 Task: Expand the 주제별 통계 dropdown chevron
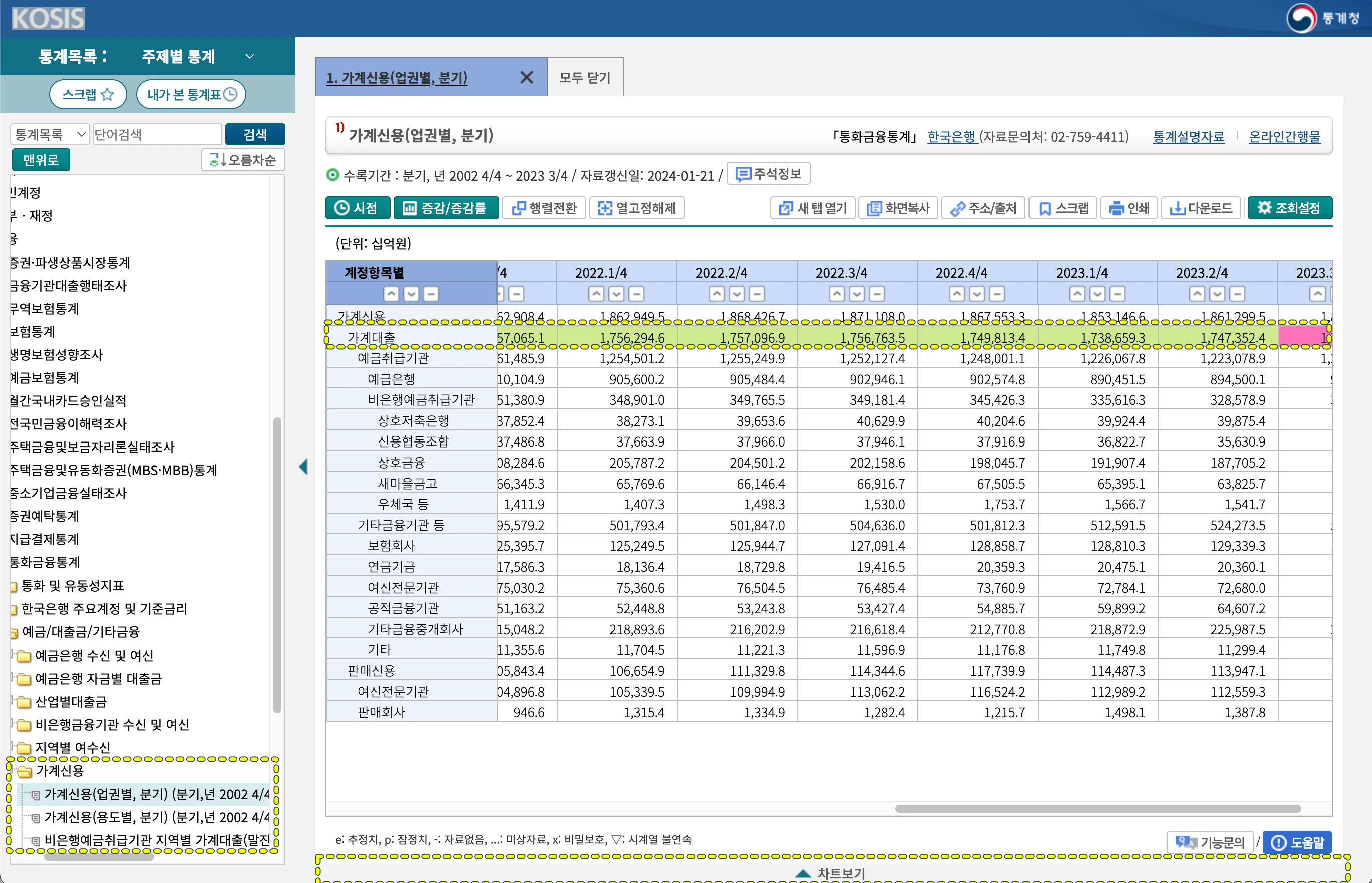(x=249, y=56)
